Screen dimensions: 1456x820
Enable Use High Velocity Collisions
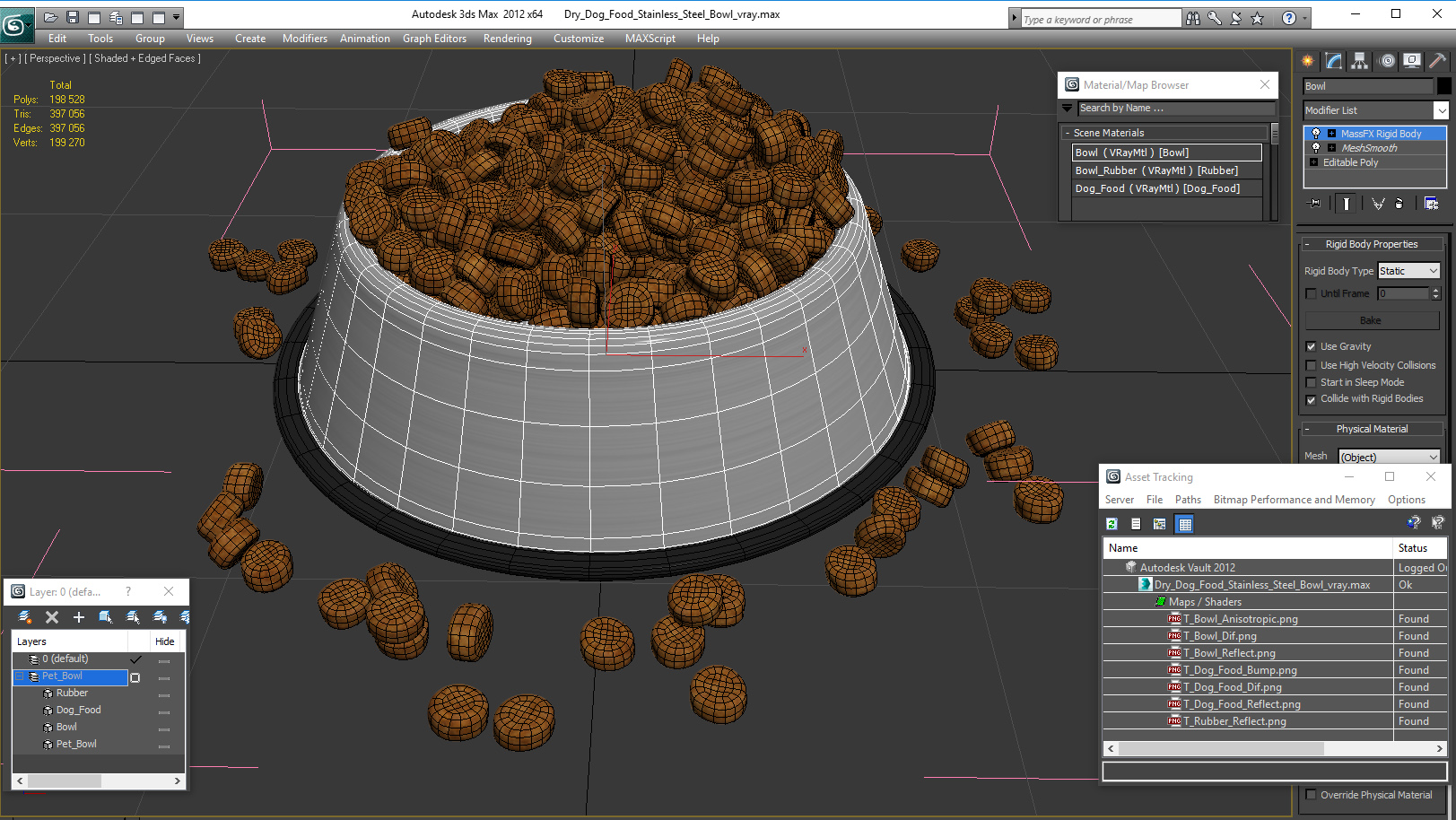point(1311,365)
